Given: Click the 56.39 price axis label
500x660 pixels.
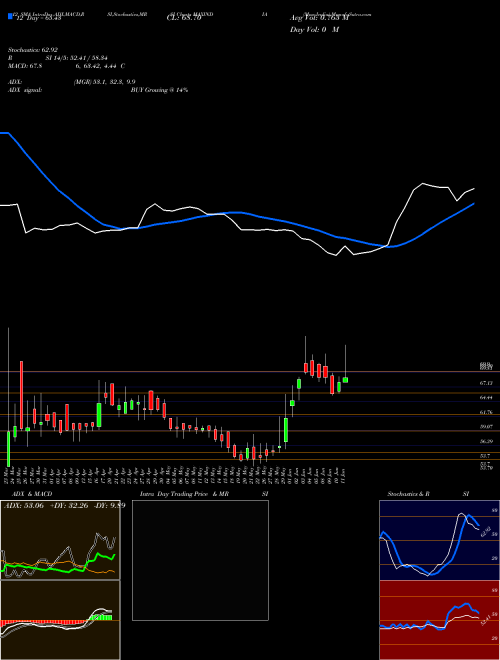Looking at the screenshot, I should pyautogui.click(x=486, y=441).
